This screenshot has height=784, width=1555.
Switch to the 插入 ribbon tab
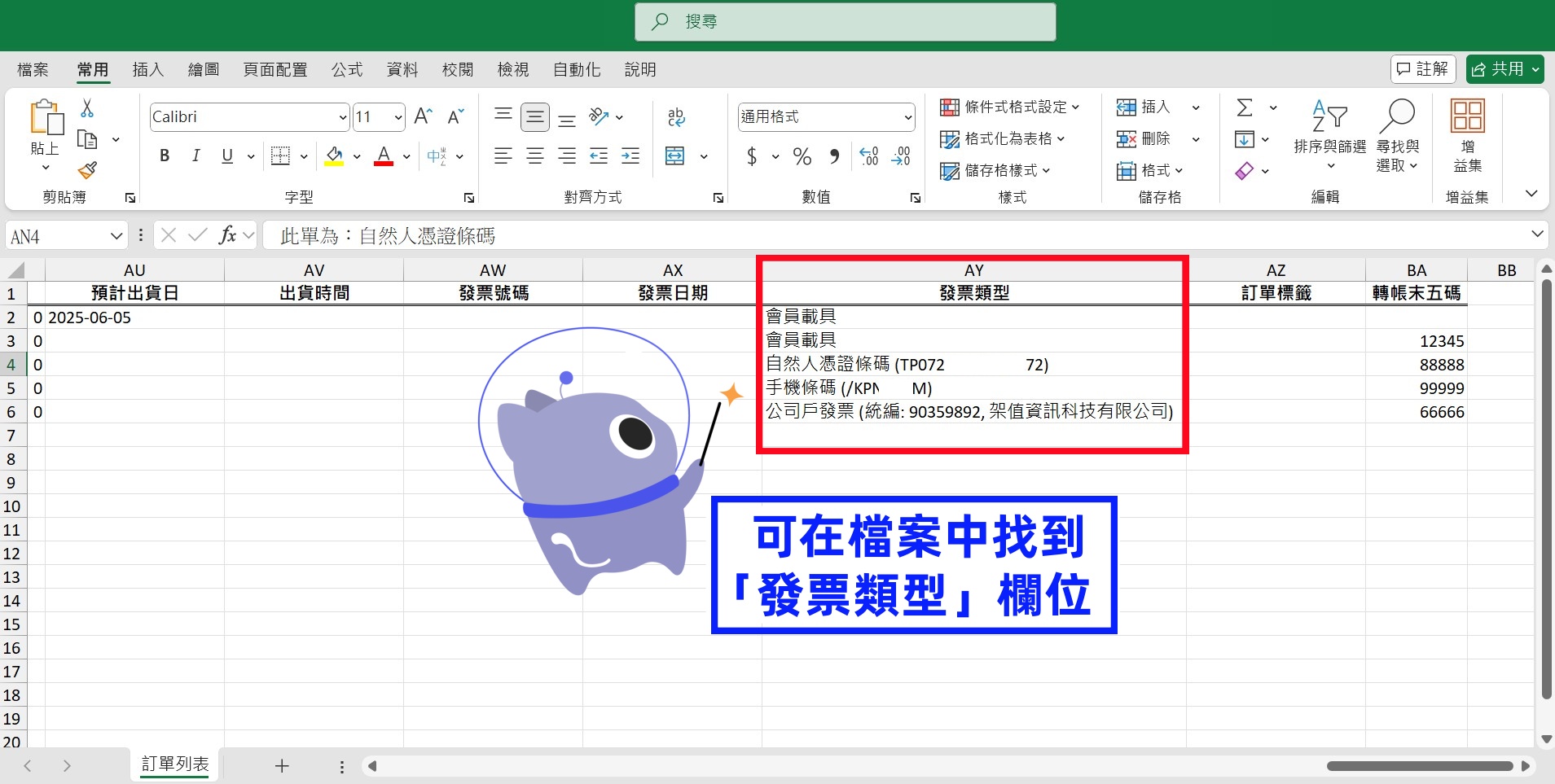click(x=147, y=70)
